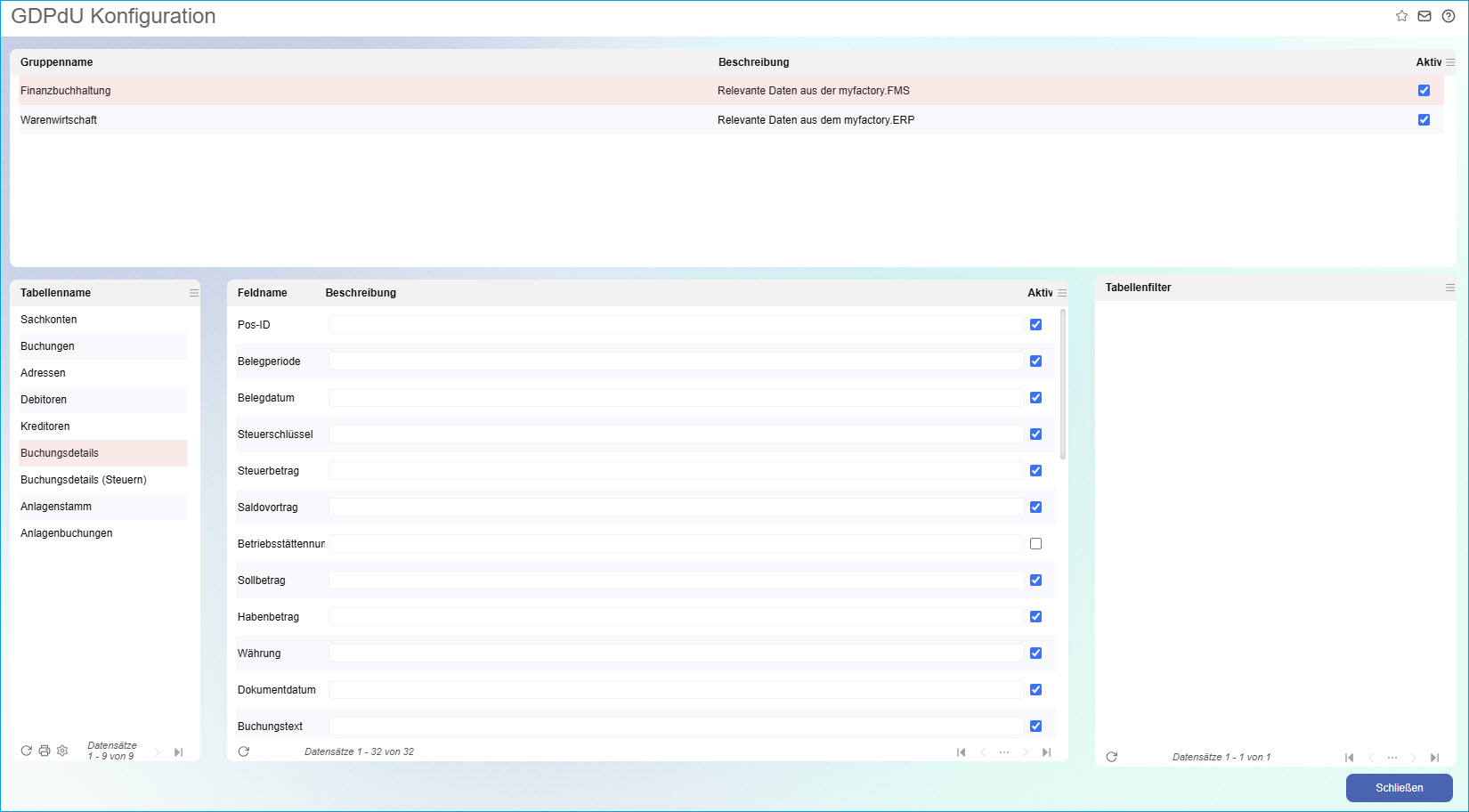Screen dimensions: 1469x812
Task: Click the Schließen button
Action: (x=1399, y=788)
